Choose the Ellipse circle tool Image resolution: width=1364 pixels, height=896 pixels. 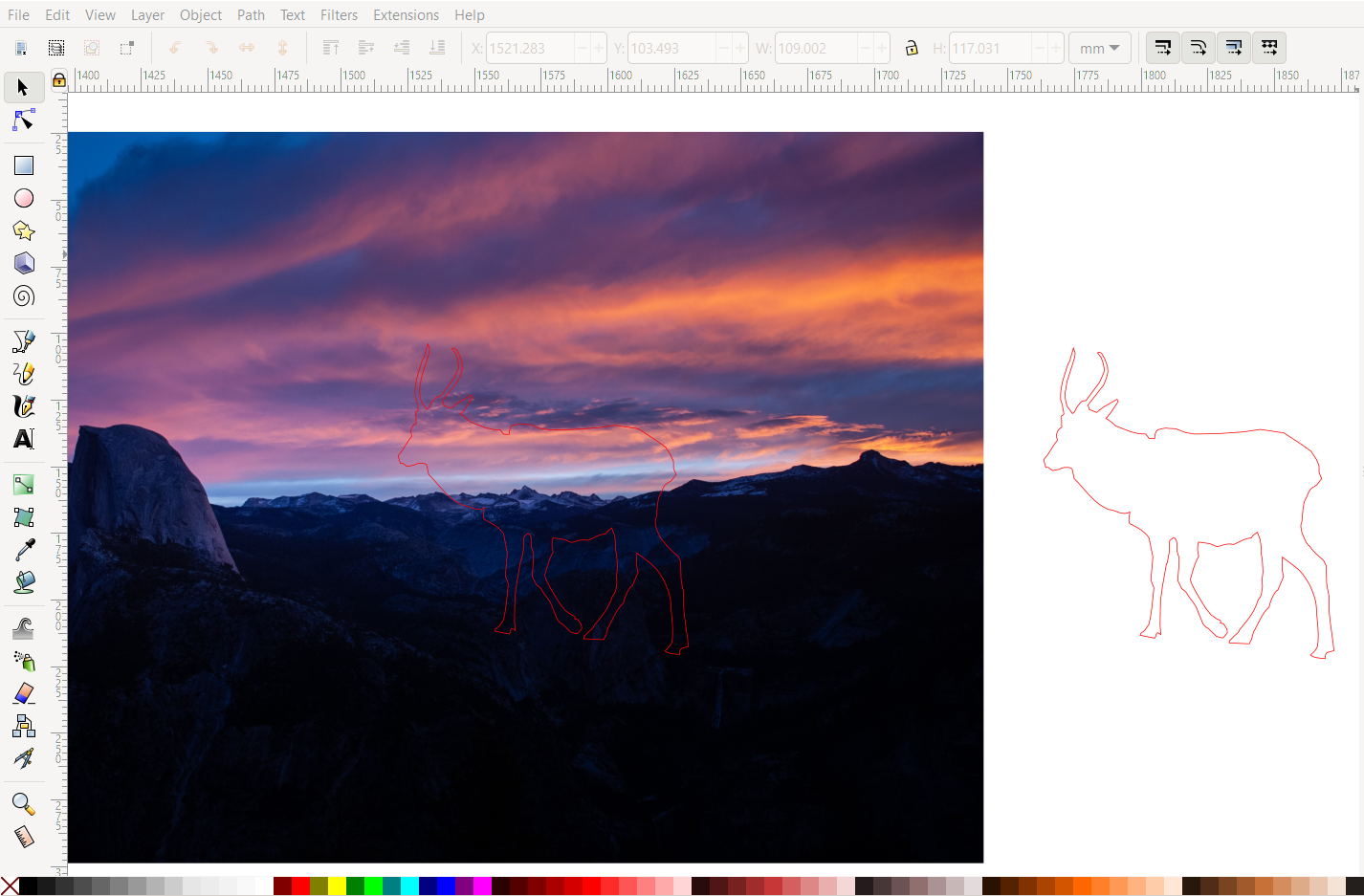pyautogui.click(x=24, y=198)
